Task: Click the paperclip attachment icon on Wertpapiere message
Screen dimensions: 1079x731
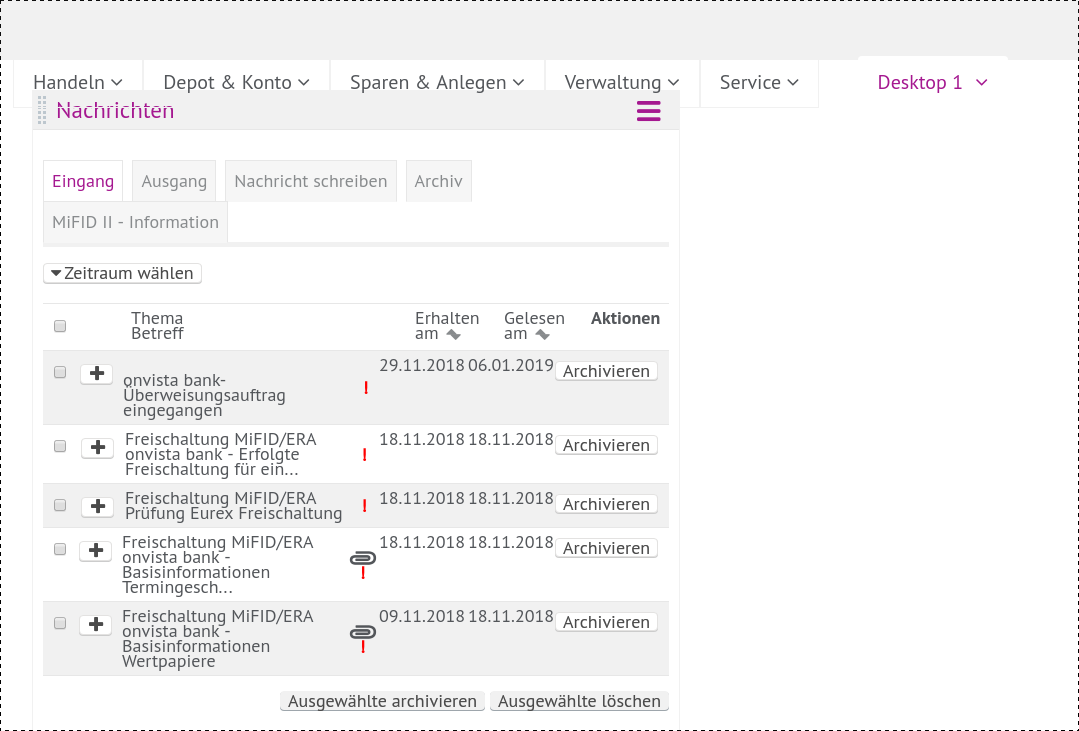Action: pyautogui.click(x=363, y=632)
